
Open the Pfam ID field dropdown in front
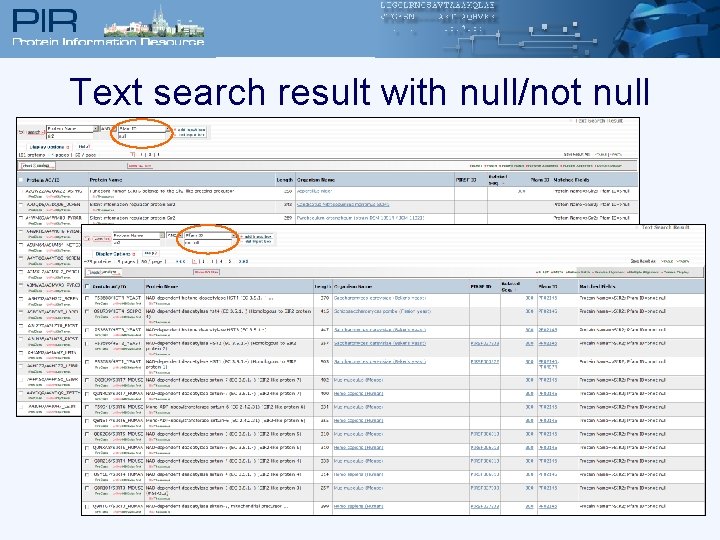(234, 235)
